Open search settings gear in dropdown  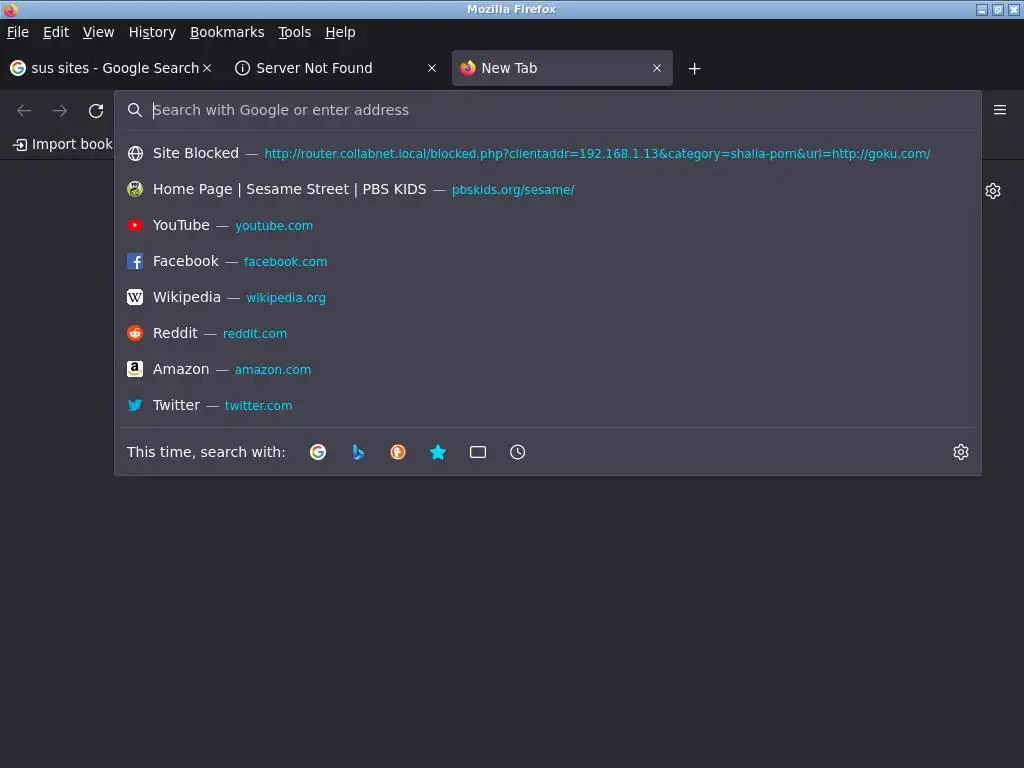961,452
